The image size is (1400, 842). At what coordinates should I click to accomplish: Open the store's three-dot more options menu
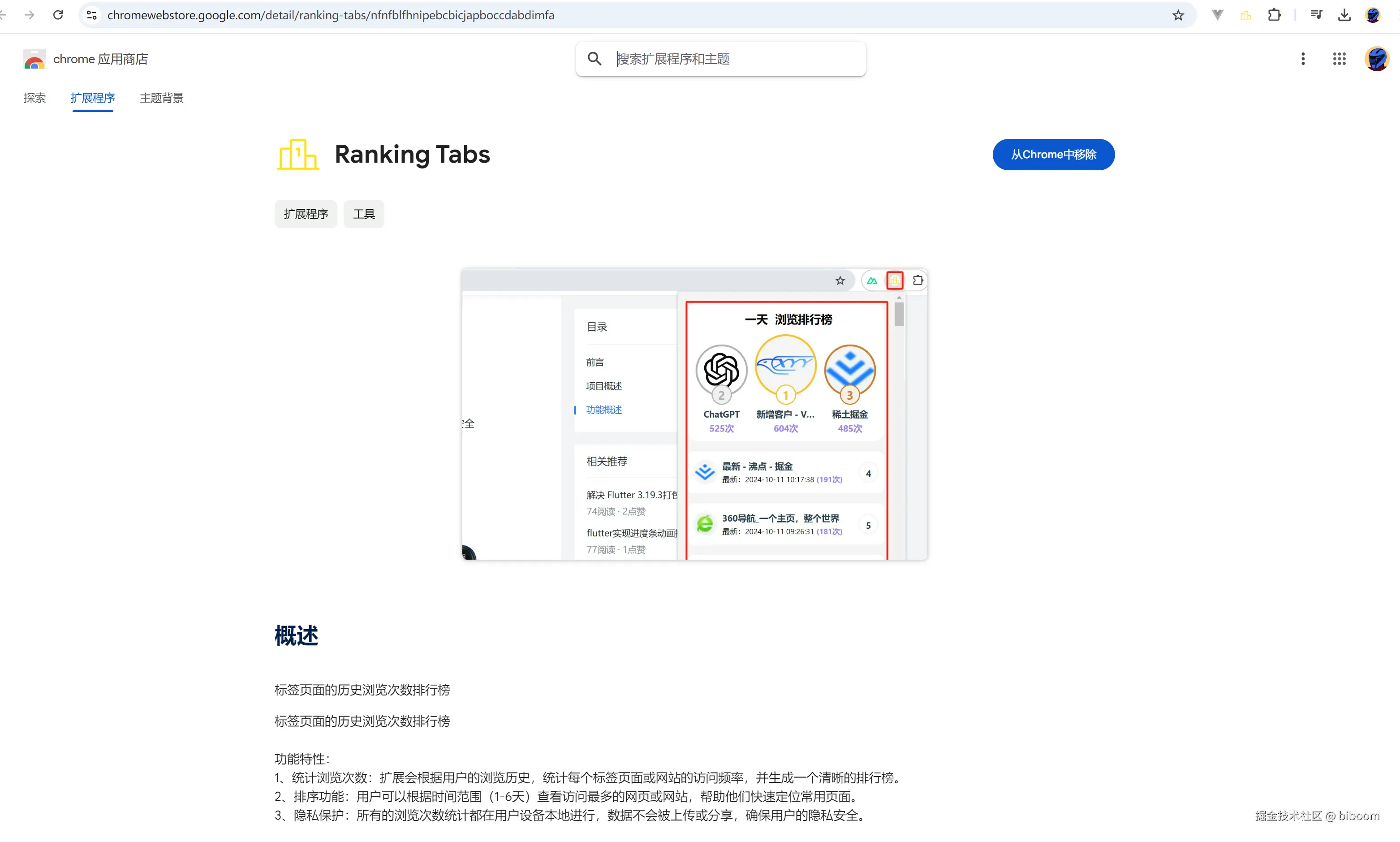1303,58
